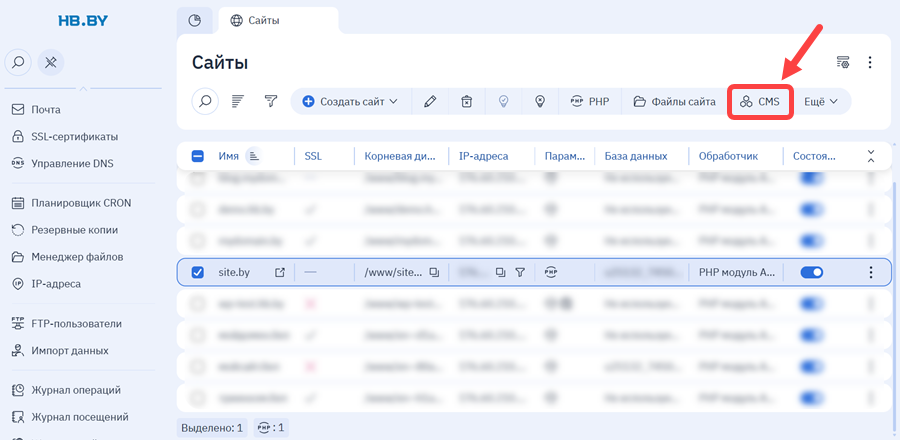
Task: Click the Обработчик column header
Action: pyautogui.click(x=728, y=156)
